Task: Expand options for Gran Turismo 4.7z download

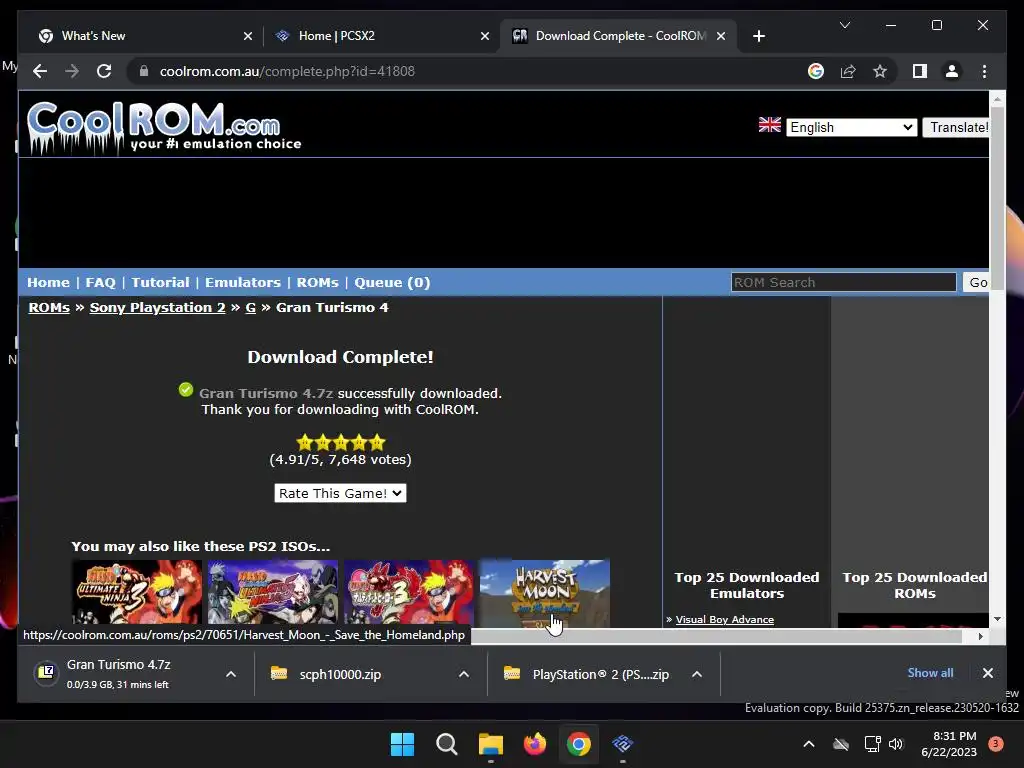Action: [x=231, y=674]
